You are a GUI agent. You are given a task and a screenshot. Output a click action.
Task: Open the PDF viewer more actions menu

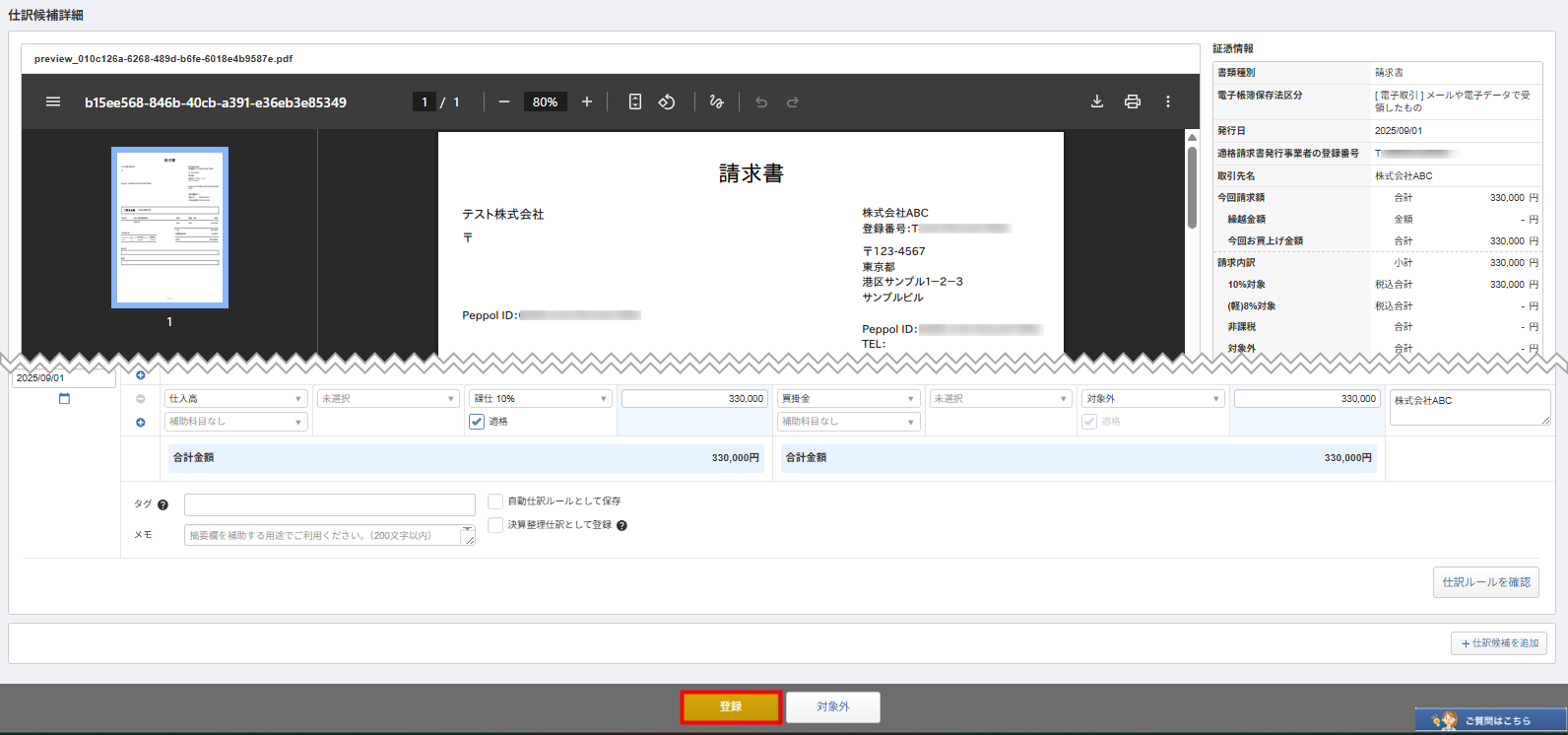[1168, 101]
